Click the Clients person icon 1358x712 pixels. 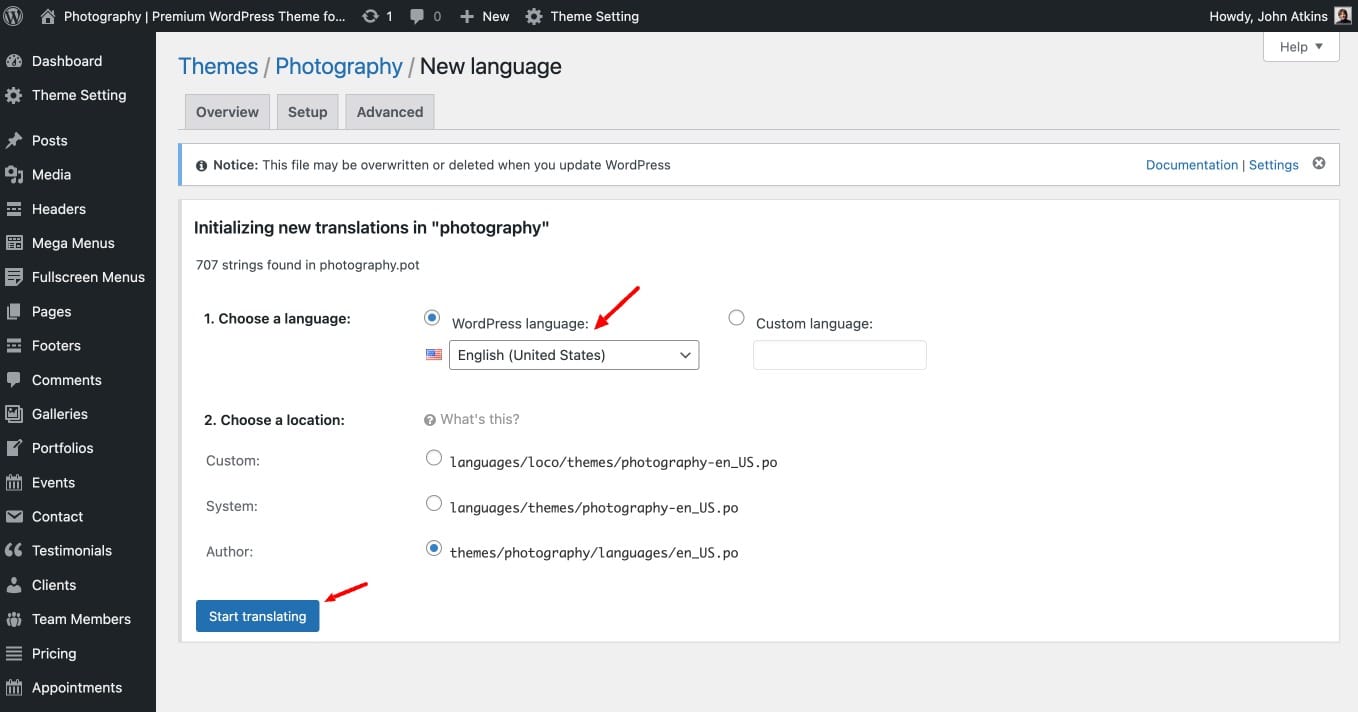pos(14,585)
